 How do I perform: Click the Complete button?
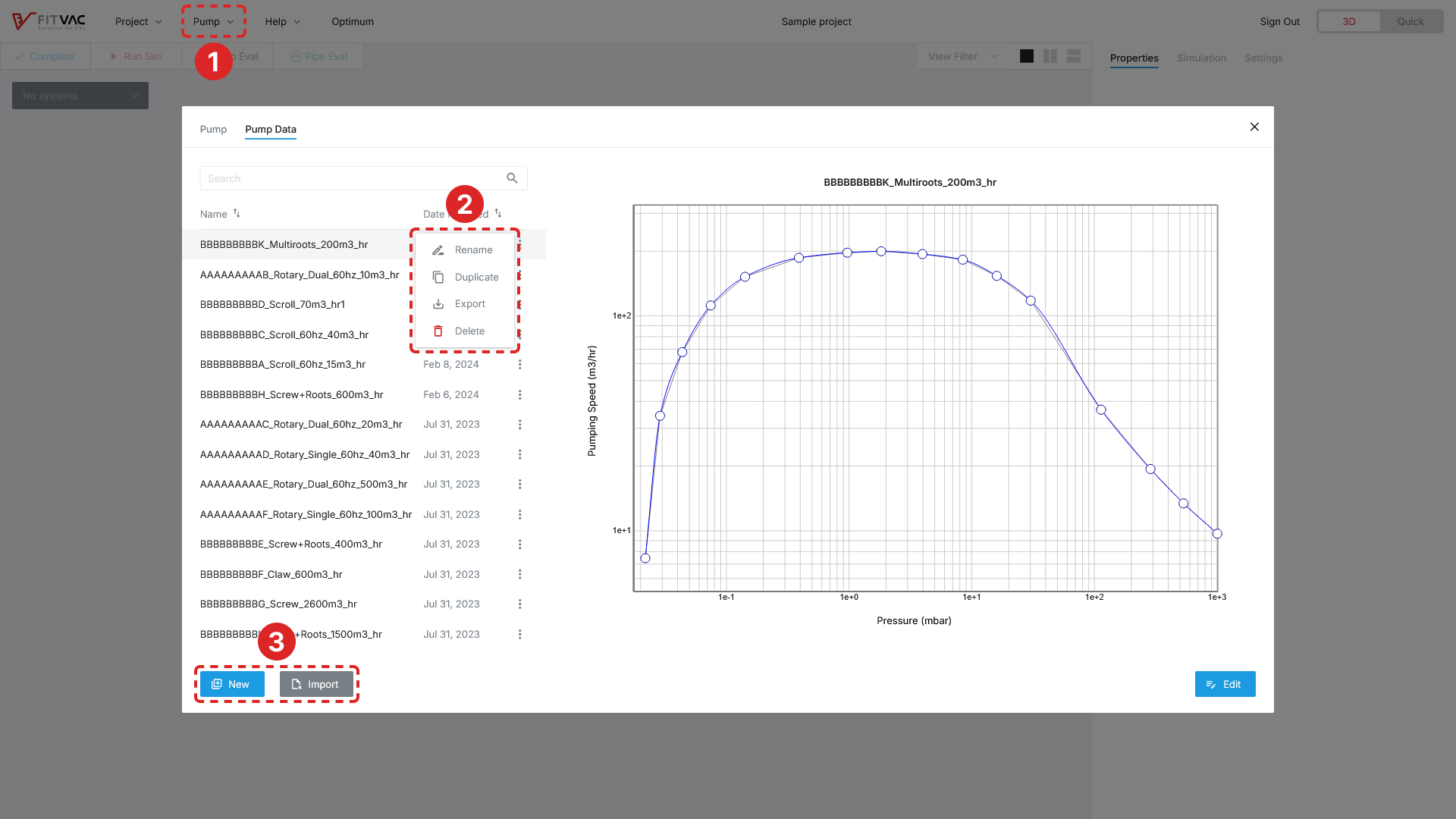pyautogui.click(x=45, y=57)
